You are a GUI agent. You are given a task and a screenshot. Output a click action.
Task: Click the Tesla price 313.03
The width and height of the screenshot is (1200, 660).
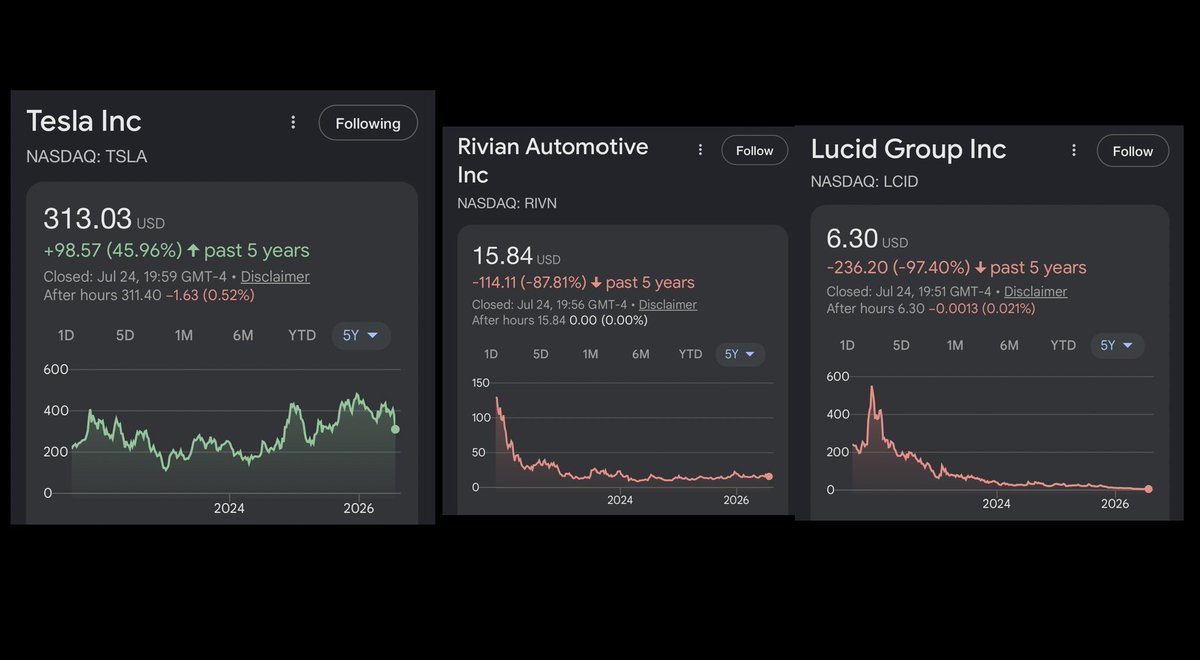[89, 219]
